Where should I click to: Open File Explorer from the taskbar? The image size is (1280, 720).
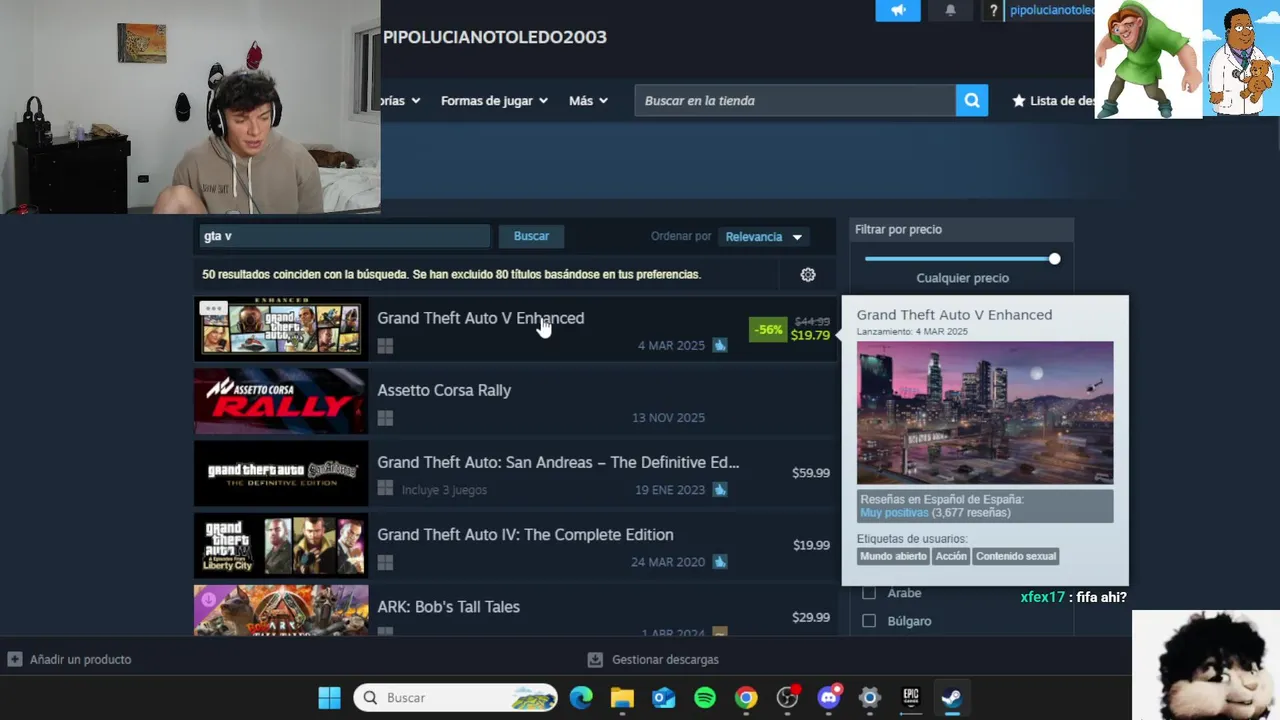[x=622, y=698]
